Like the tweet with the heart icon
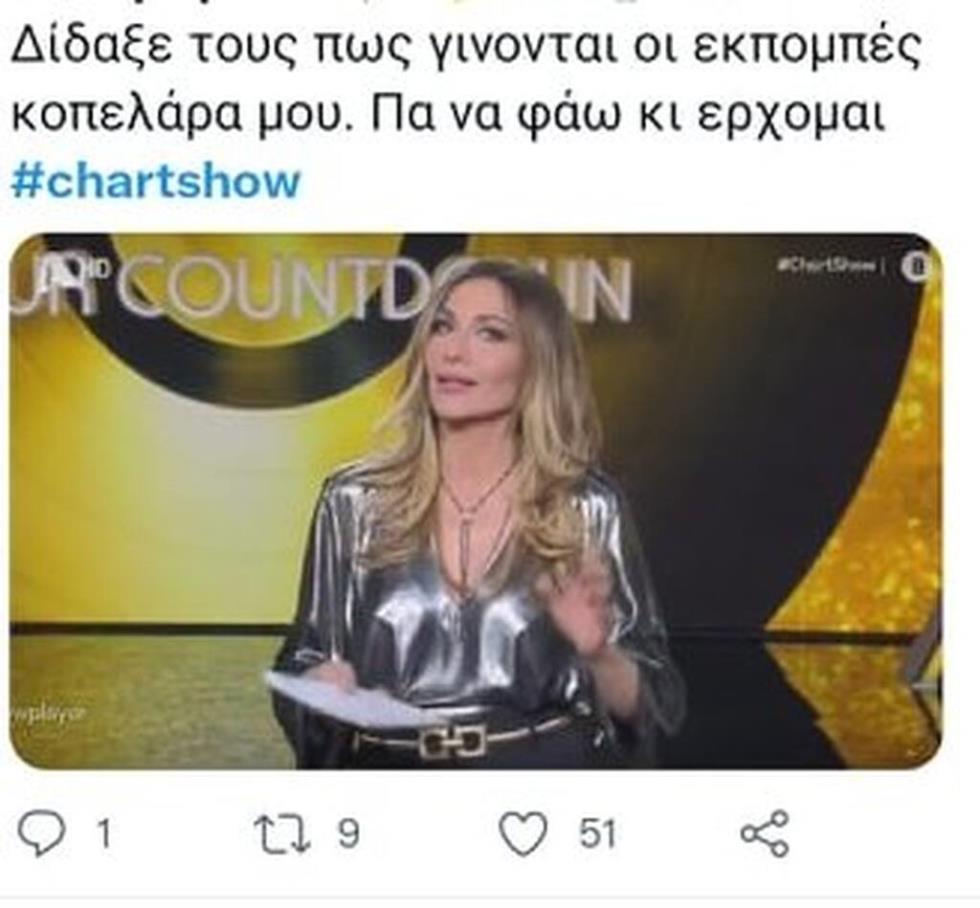 pyautogui.click(x=524, y=834)
